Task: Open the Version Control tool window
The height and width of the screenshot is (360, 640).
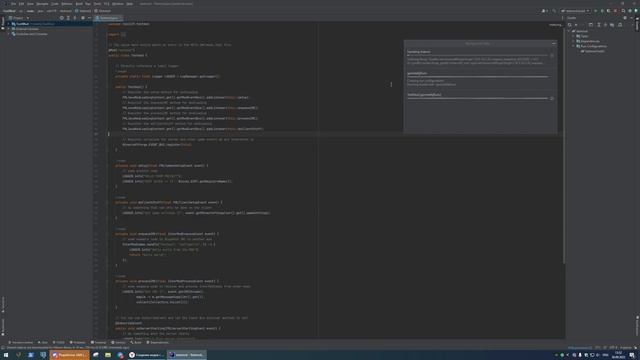Action: [x=20, y=342]
